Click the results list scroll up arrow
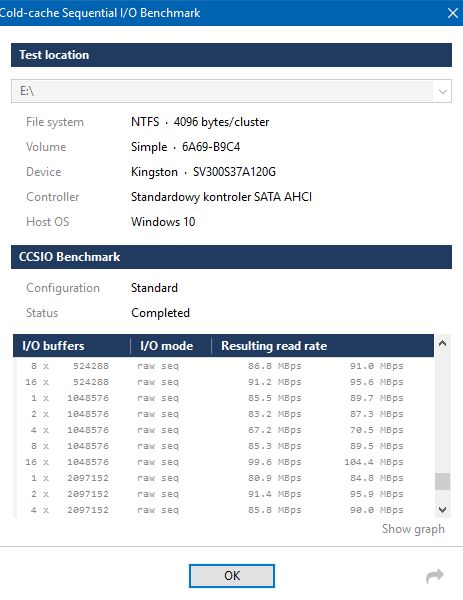This screenshot has width=463, height=600. pyautogui.click(x=442, y=343)
